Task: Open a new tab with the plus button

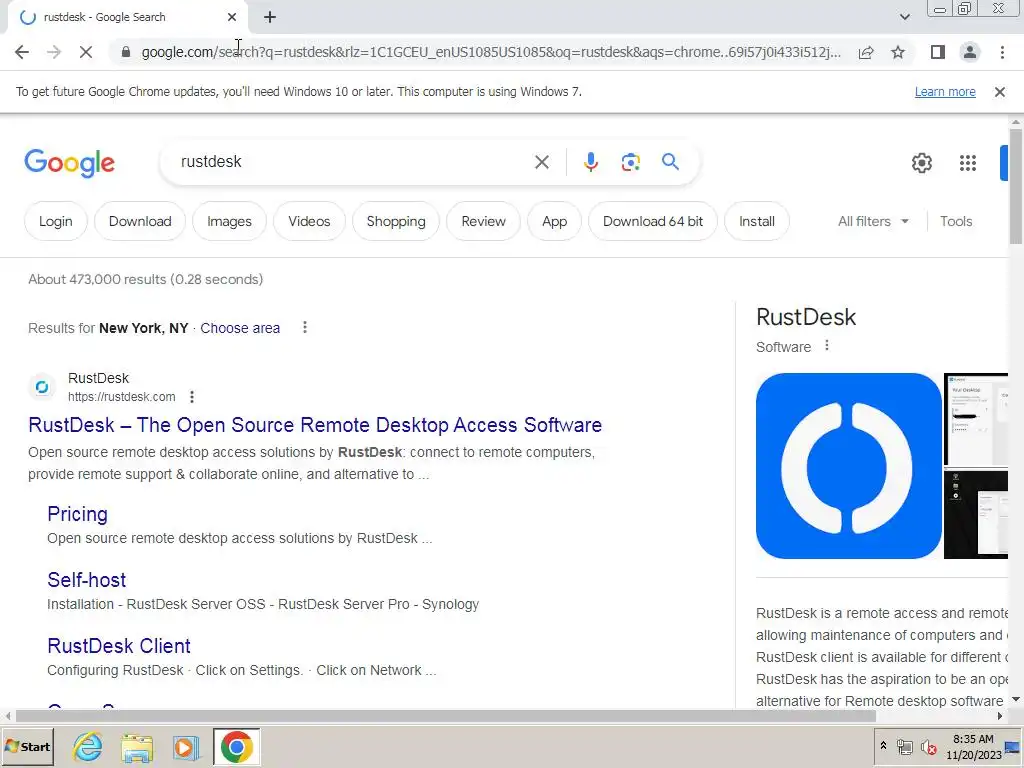Action: [x=270, y=17]
